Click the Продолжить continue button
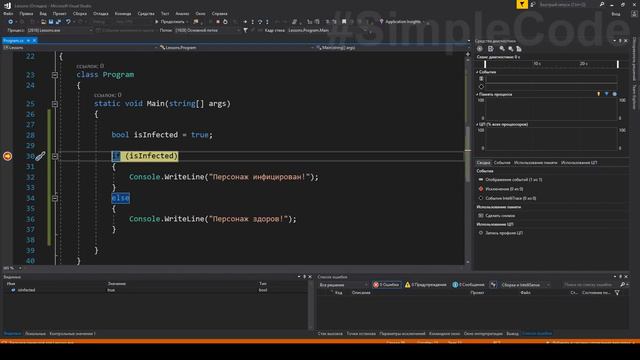 coord(170,22)
